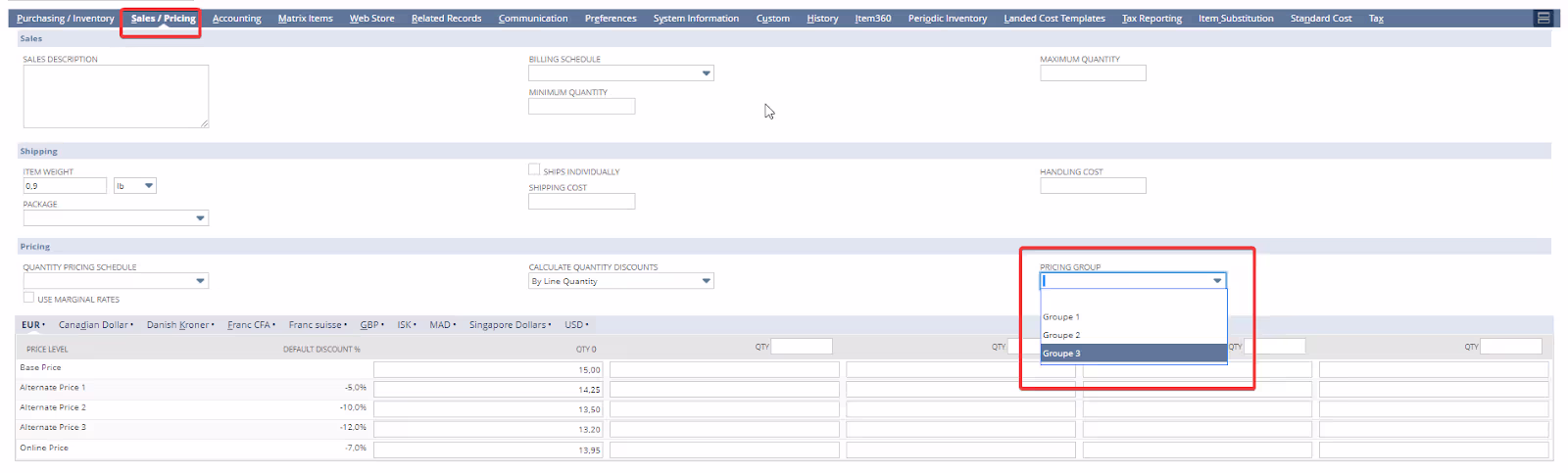Click the Base Price field showing 15,00

pyautogui.click(x=488, y=369)
